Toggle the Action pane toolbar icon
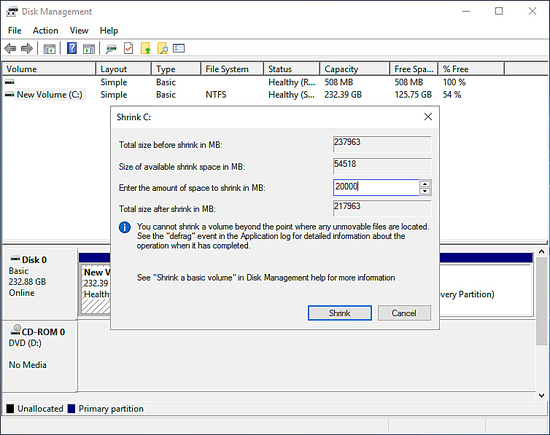 point(89,48)
